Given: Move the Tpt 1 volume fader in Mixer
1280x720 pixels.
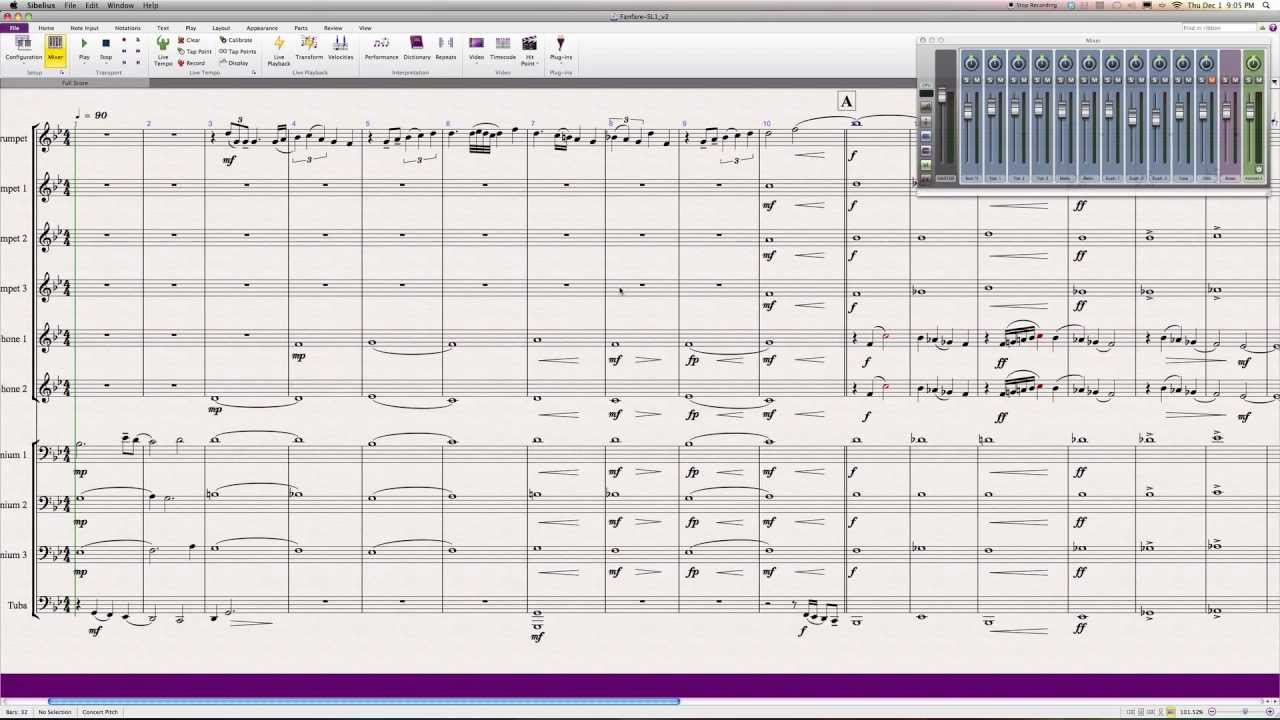Looking at the screenshot, I should 992,107.
